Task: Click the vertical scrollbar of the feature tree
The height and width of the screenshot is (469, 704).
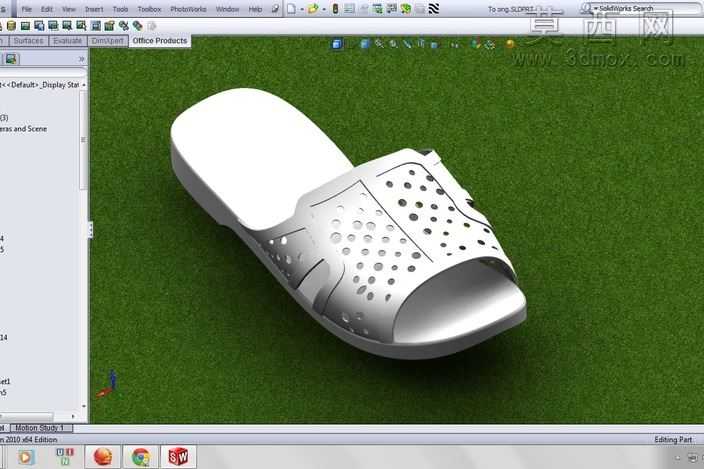Action: click(x=83, y=140)
